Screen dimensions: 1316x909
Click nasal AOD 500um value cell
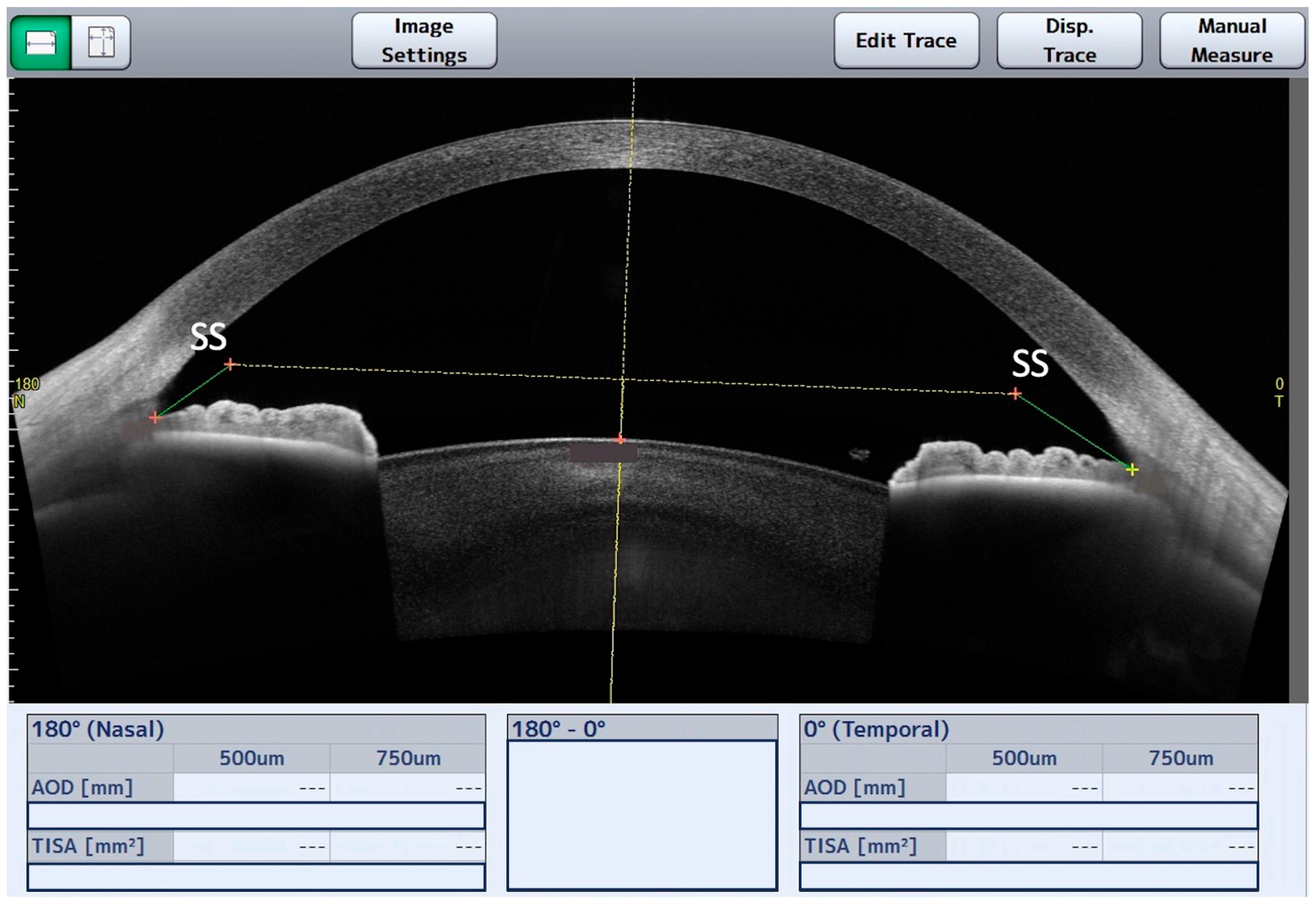pos(251,788)
